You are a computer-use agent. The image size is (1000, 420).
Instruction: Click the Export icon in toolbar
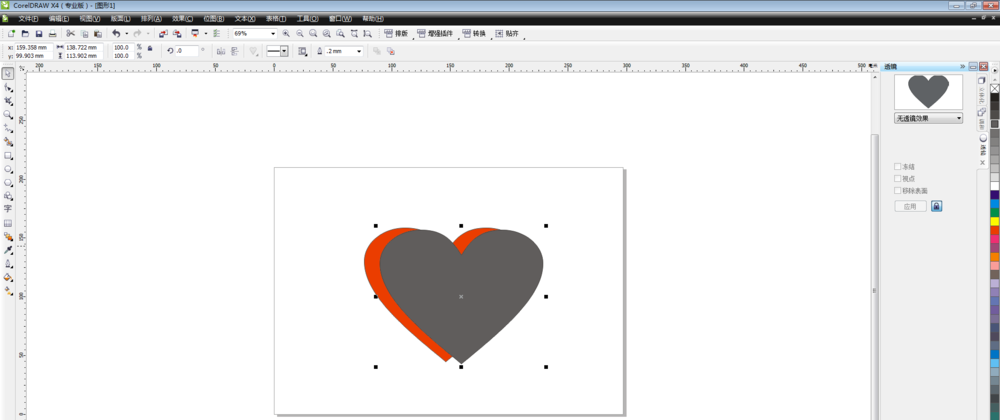tap(177, 33)
